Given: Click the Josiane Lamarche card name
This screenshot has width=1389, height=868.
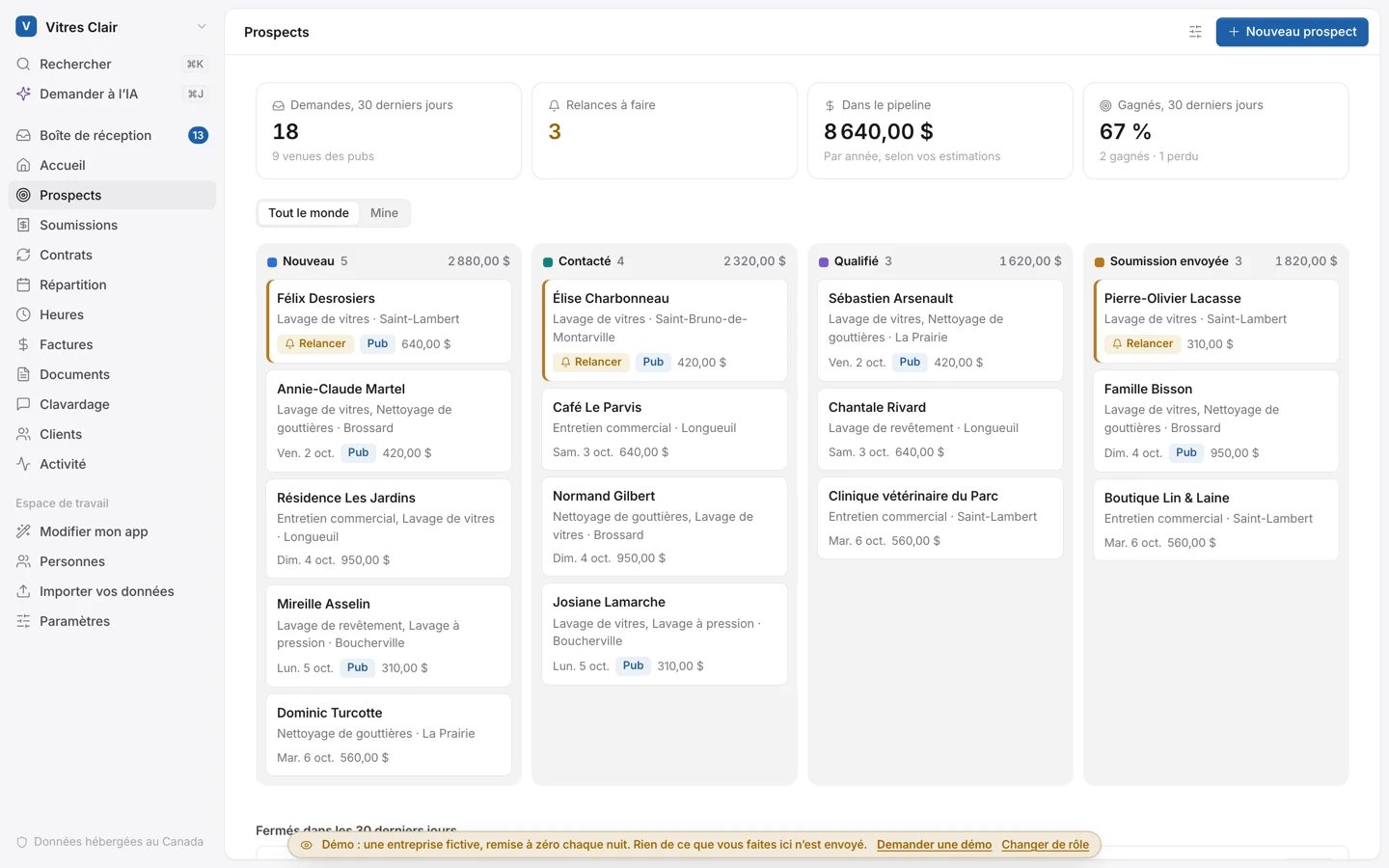Looking at the screenshot, I should [609, 602].
